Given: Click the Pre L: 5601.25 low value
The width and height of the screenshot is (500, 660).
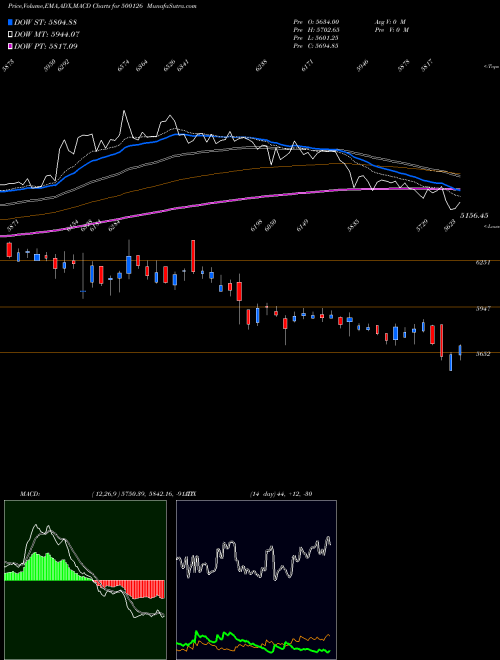Looking at the screenshot, I should click(x=316, y=38).
